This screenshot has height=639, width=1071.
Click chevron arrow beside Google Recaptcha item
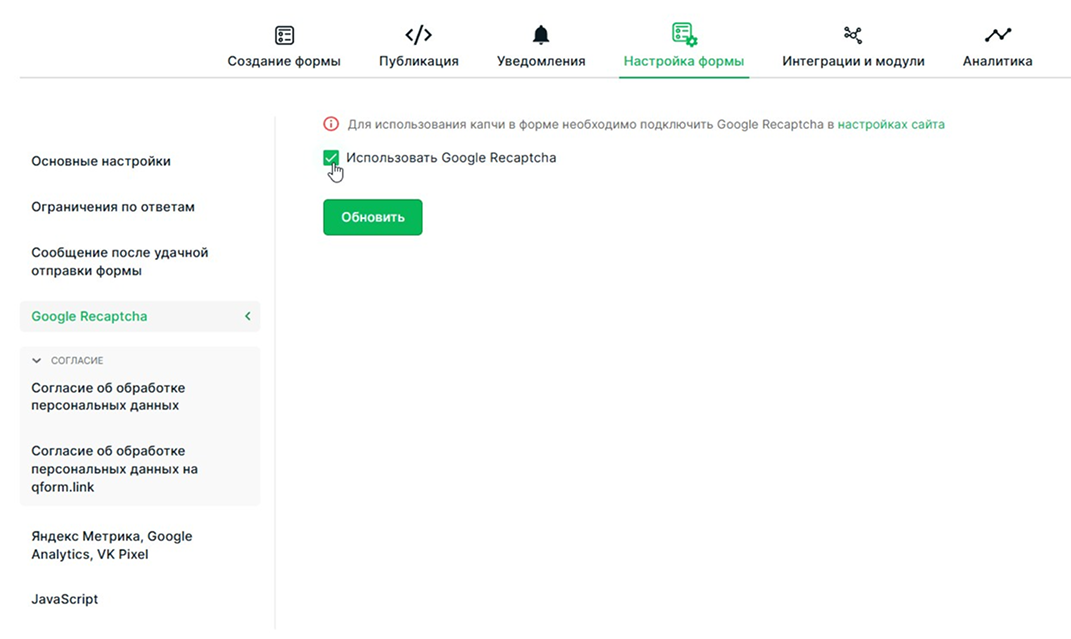(247, 317)
